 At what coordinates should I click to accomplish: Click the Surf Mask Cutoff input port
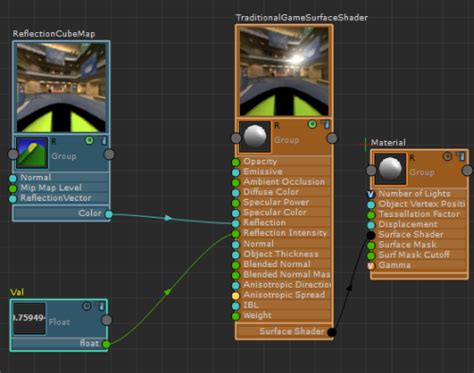(x=371, y=256)
